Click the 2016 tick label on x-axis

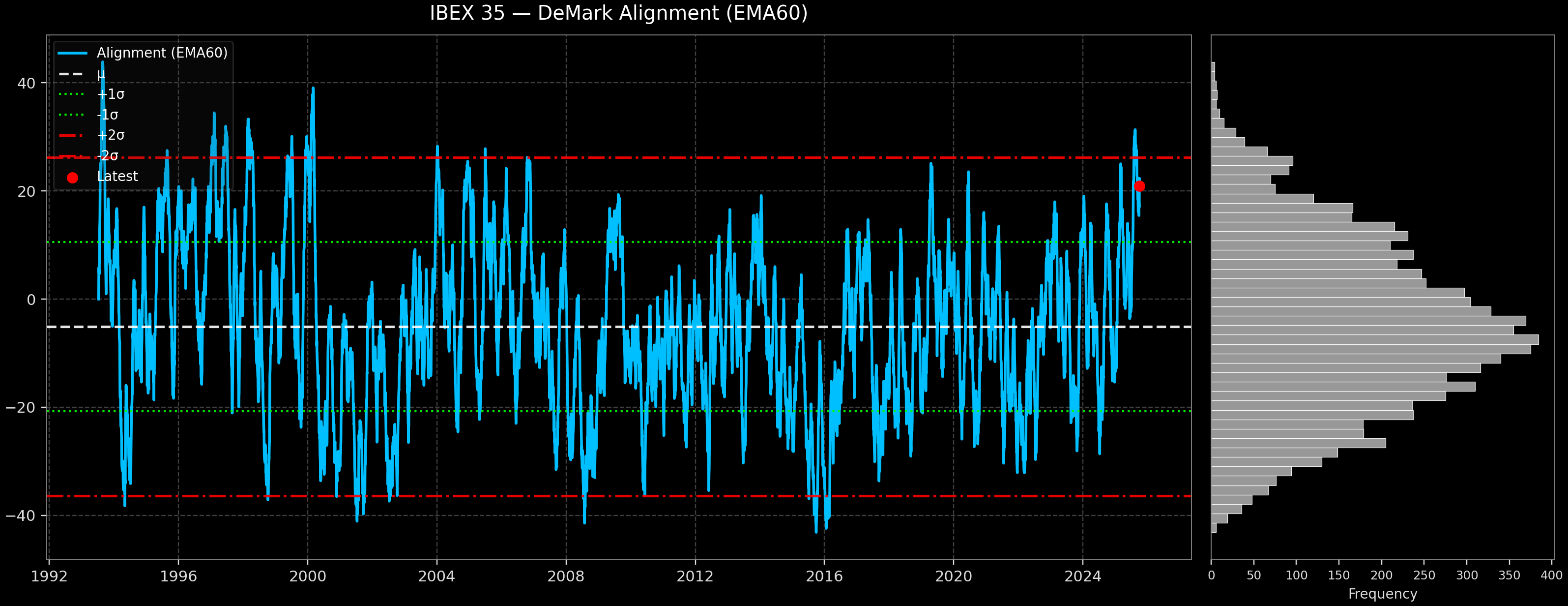(x=824, y=577)
